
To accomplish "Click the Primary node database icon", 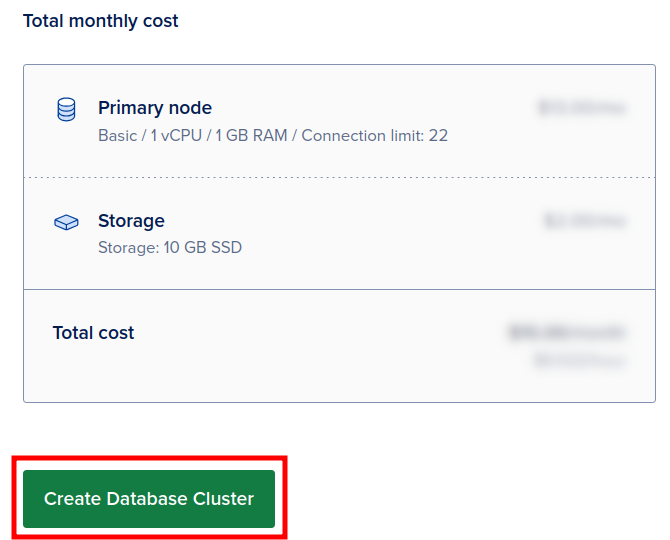I will [x=66, y=109].
